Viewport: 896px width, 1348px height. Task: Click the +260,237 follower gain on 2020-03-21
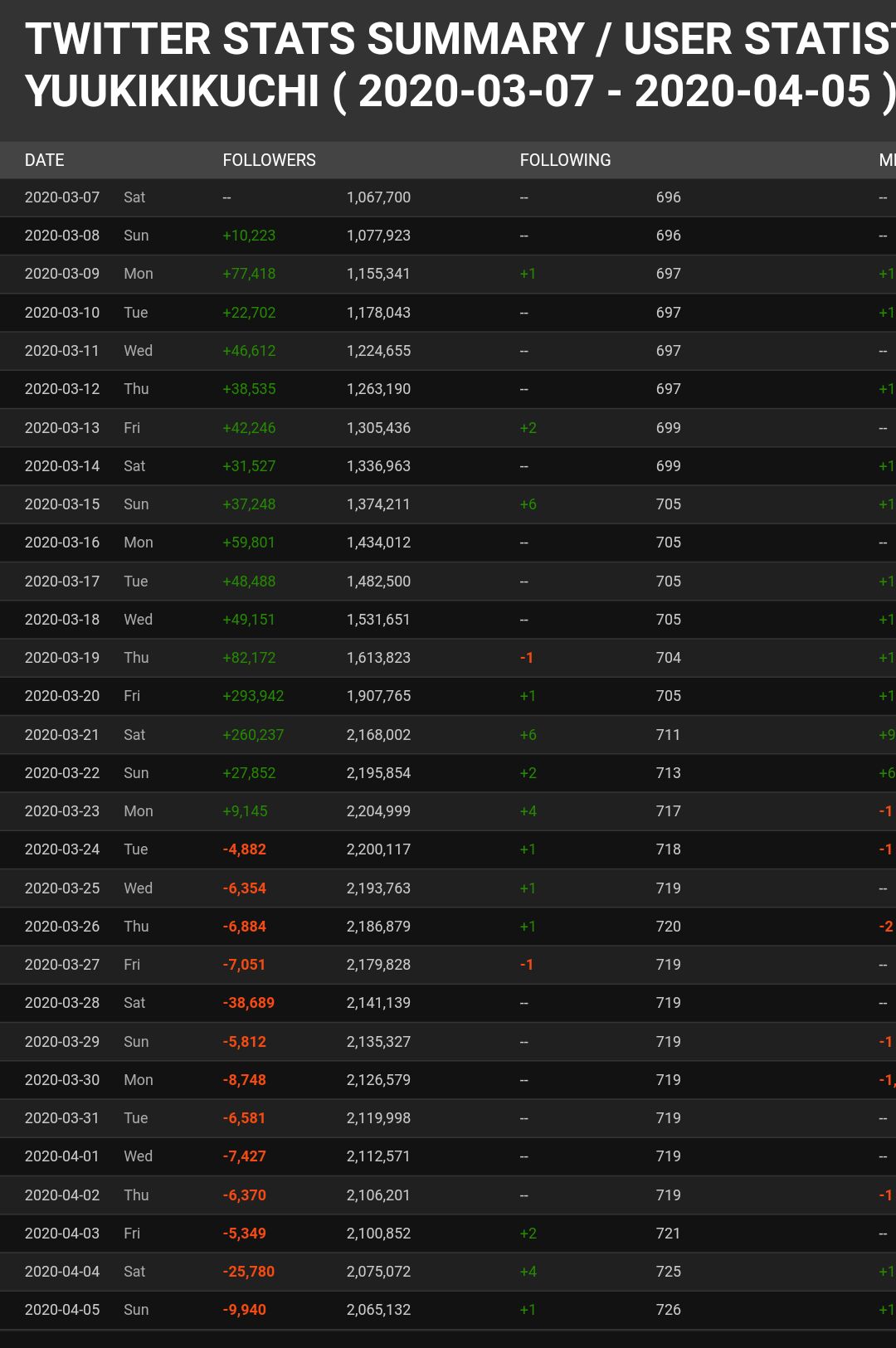[253, 735]
